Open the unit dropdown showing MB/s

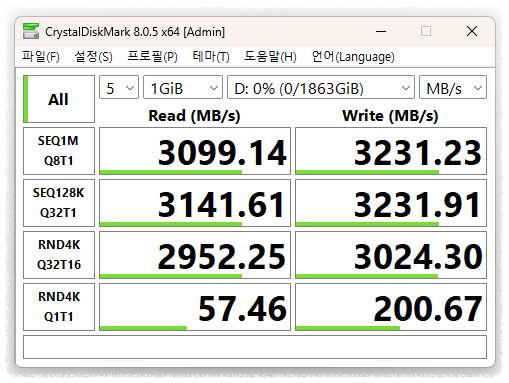click(x=453, y=87)
